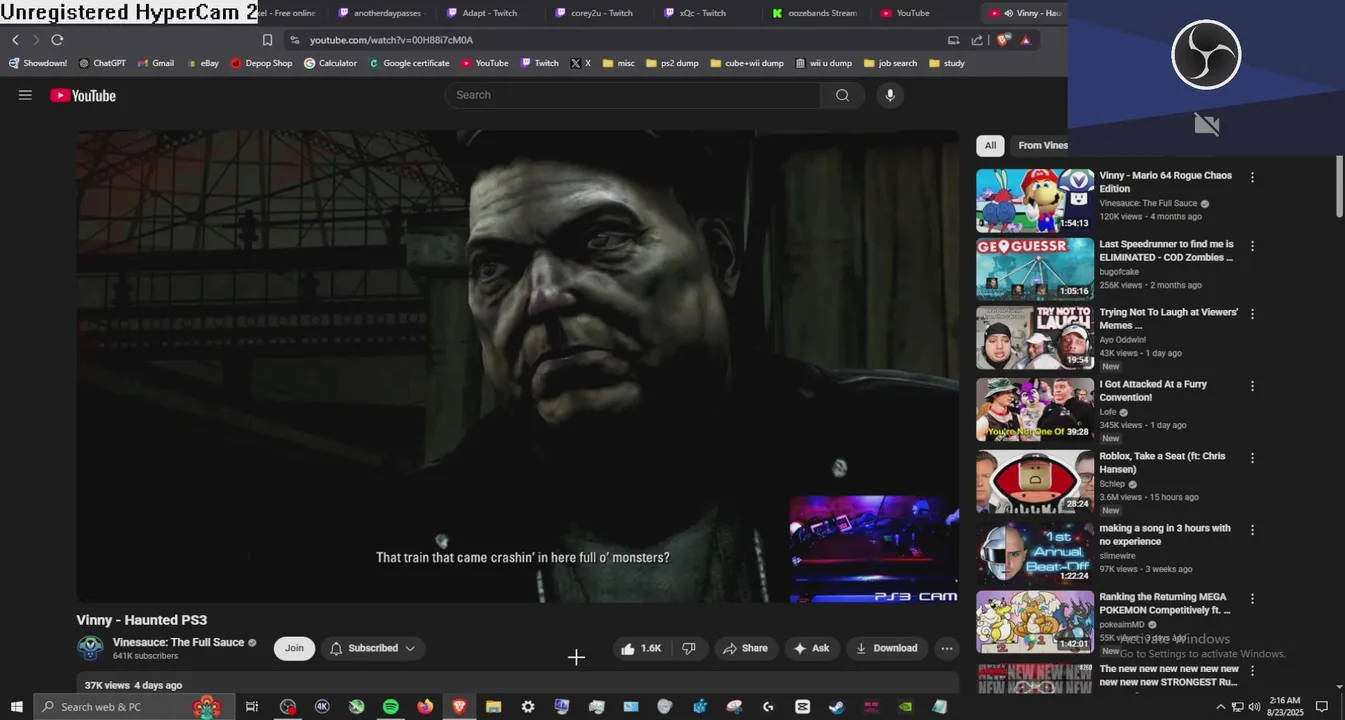Open Steam from the taskbar

836,706
